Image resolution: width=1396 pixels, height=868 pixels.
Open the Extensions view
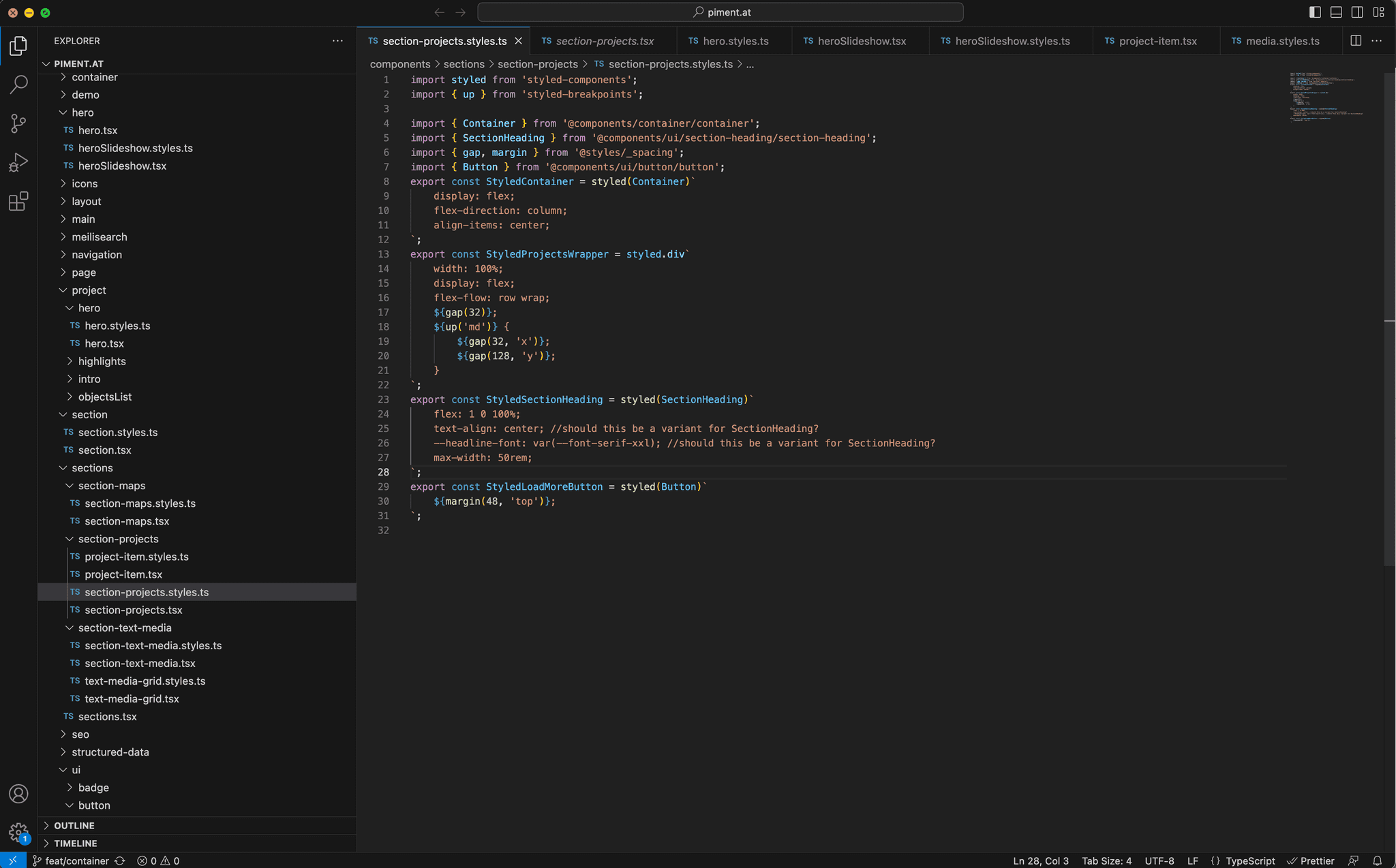coord(18,201)
